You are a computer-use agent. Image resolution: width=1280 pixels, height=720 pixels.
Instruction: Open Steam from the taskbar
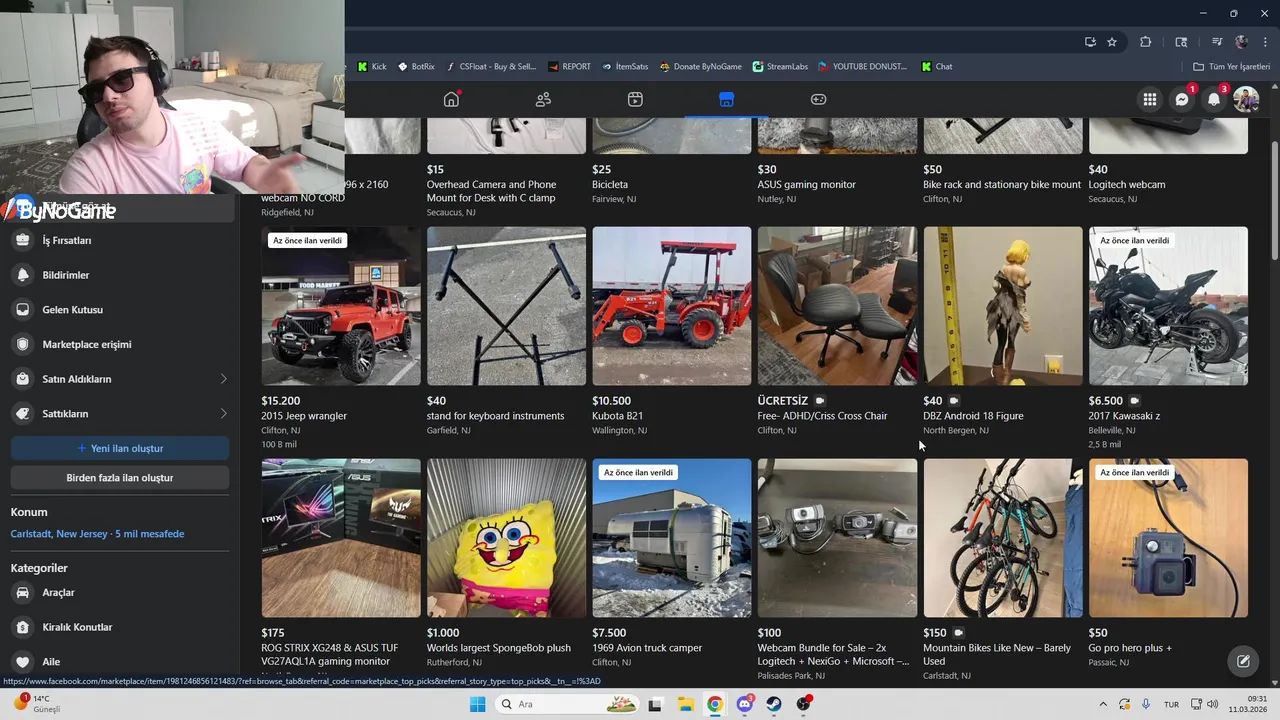[x=774, y=704]
